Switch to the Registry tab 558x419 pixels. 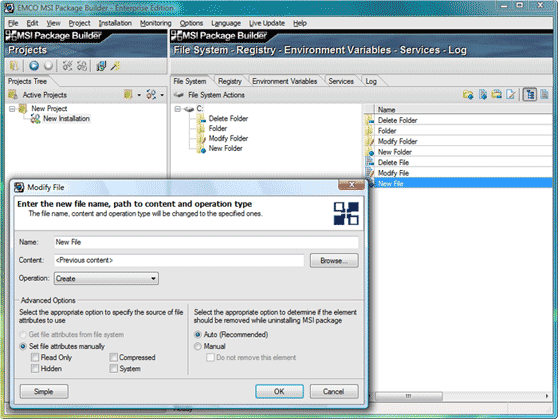click(230, 82)
